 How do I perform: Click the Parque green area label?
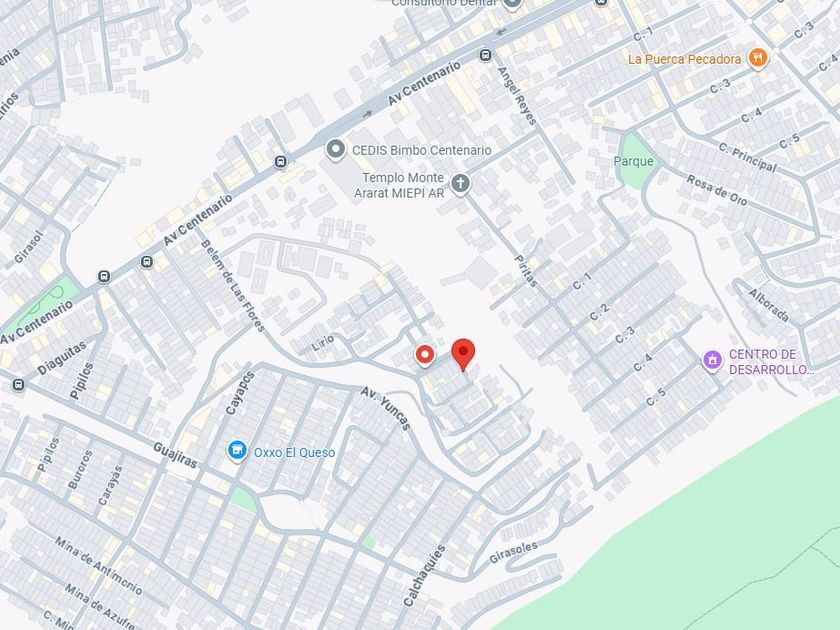[x=634, y=161]
